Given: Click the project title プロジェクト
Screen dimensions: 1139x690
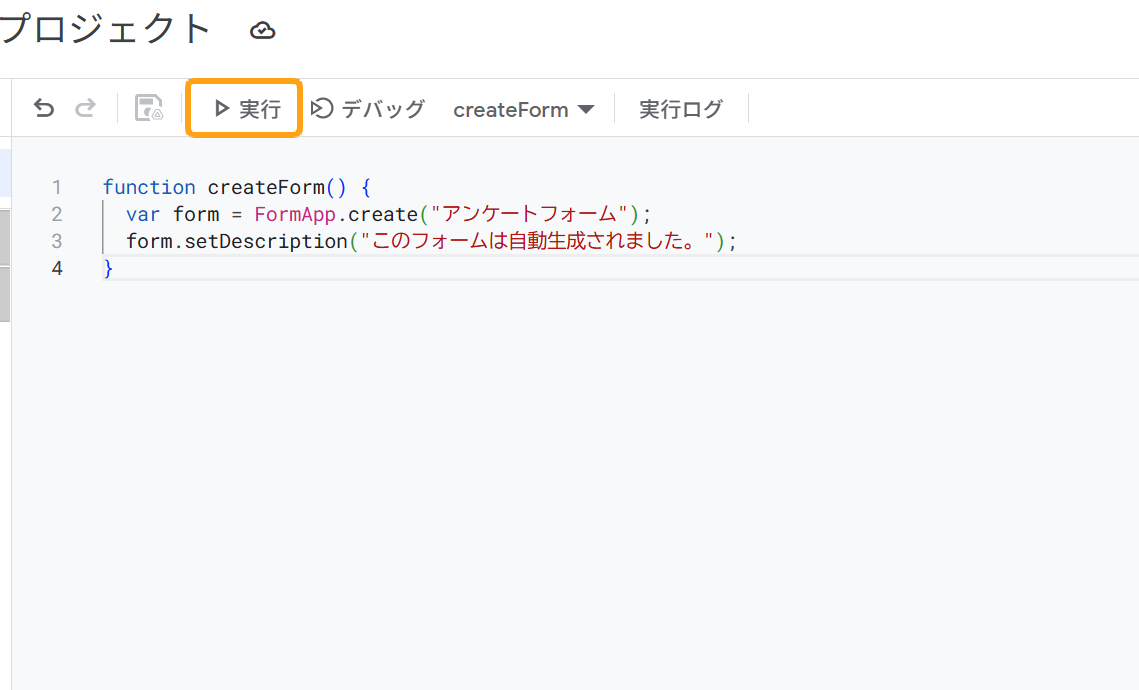Looking at the screenshot, I should [x=105, y=30].
